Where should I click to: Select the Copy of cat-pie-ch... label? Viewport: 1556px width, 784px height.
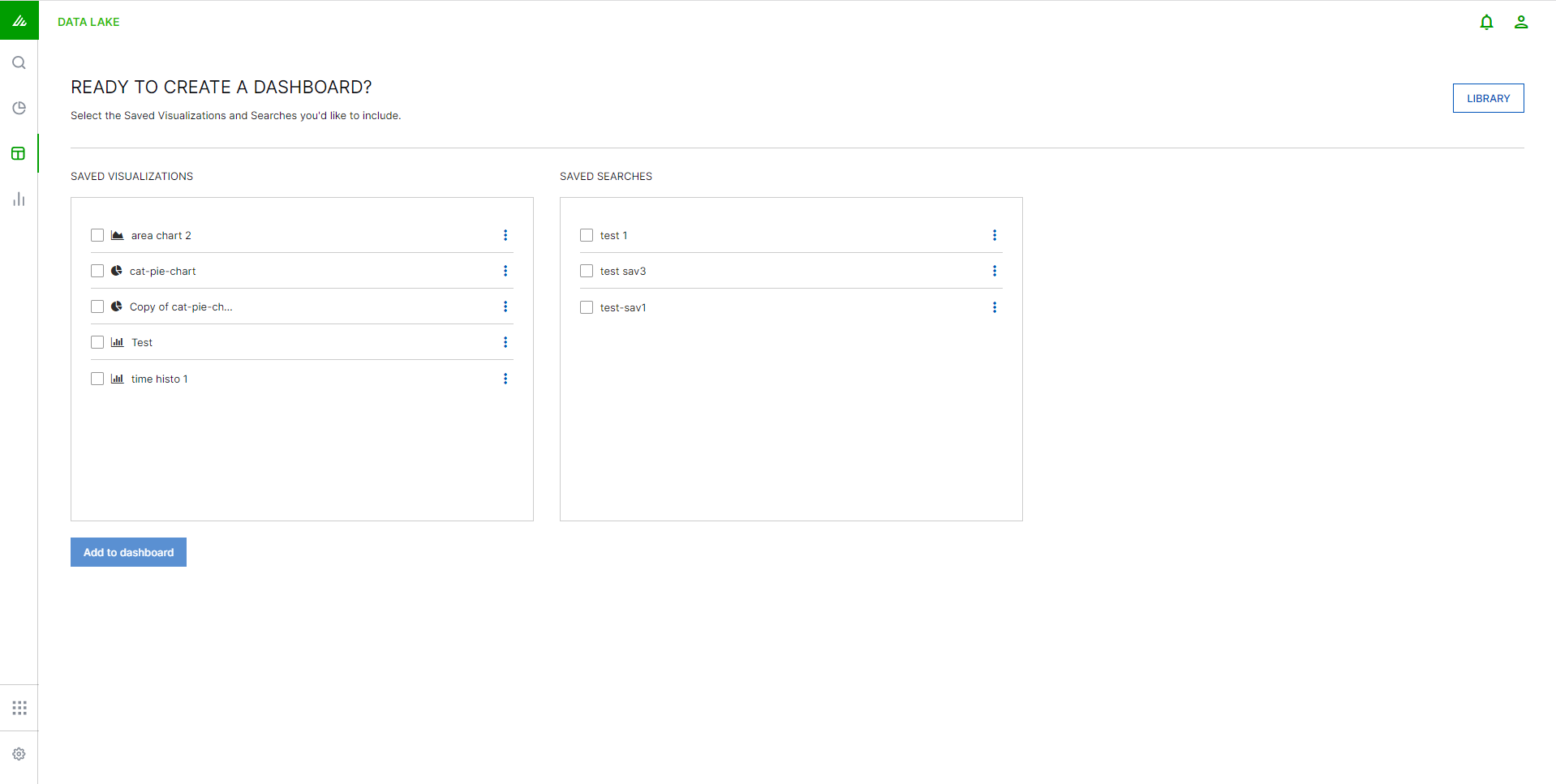click(181, 306)
